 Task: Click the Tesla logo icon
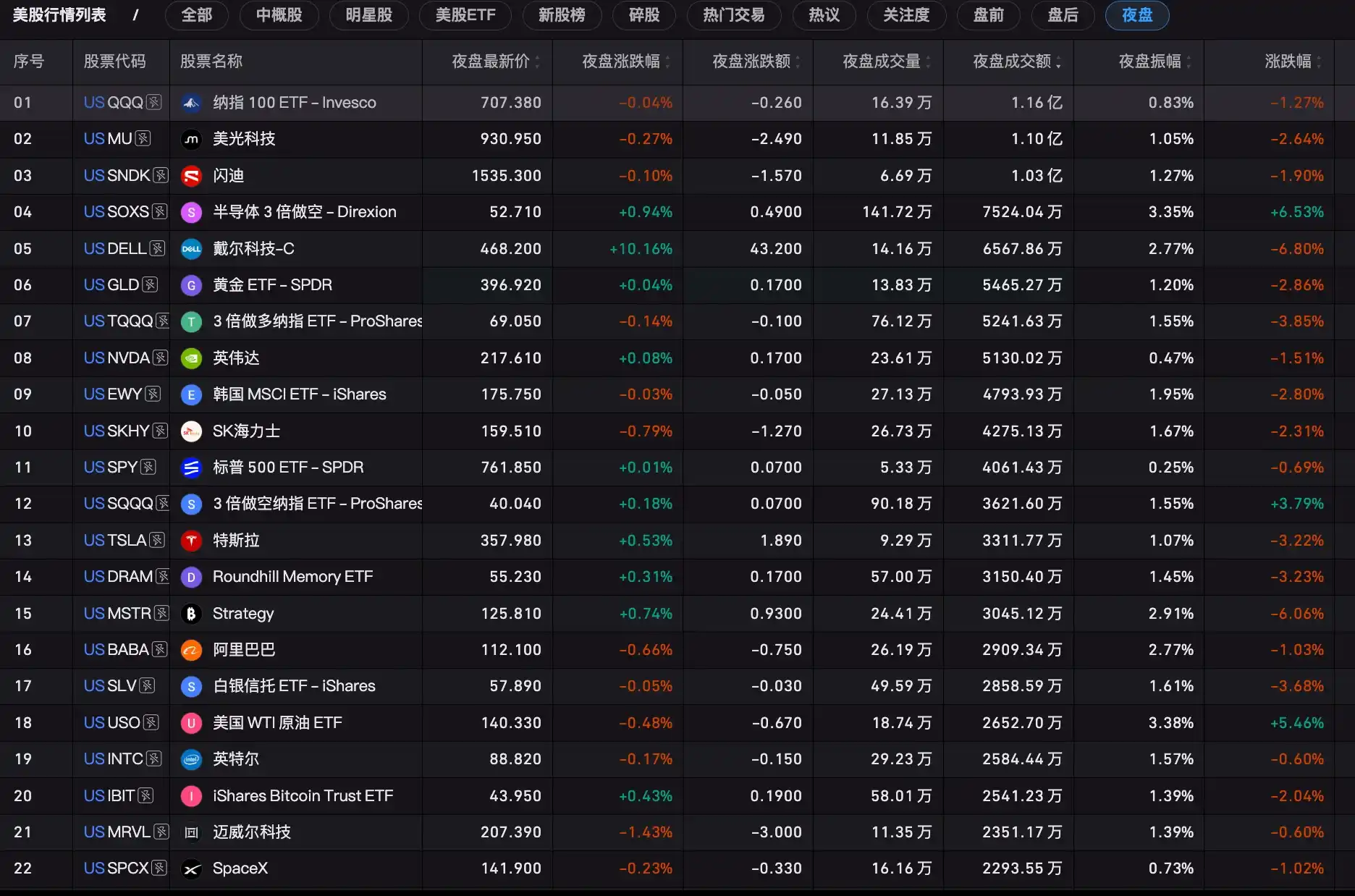191,541
